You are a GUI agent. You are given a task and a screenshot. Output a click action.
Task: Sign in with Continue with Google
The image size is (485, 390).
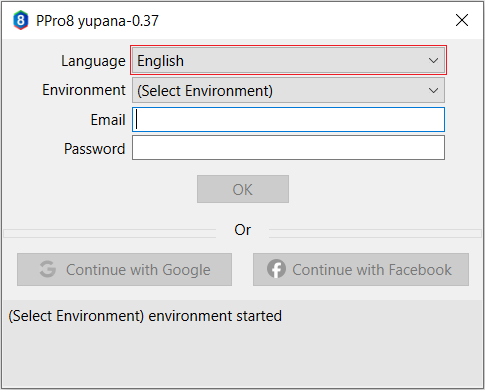click(x=124, y=269)
